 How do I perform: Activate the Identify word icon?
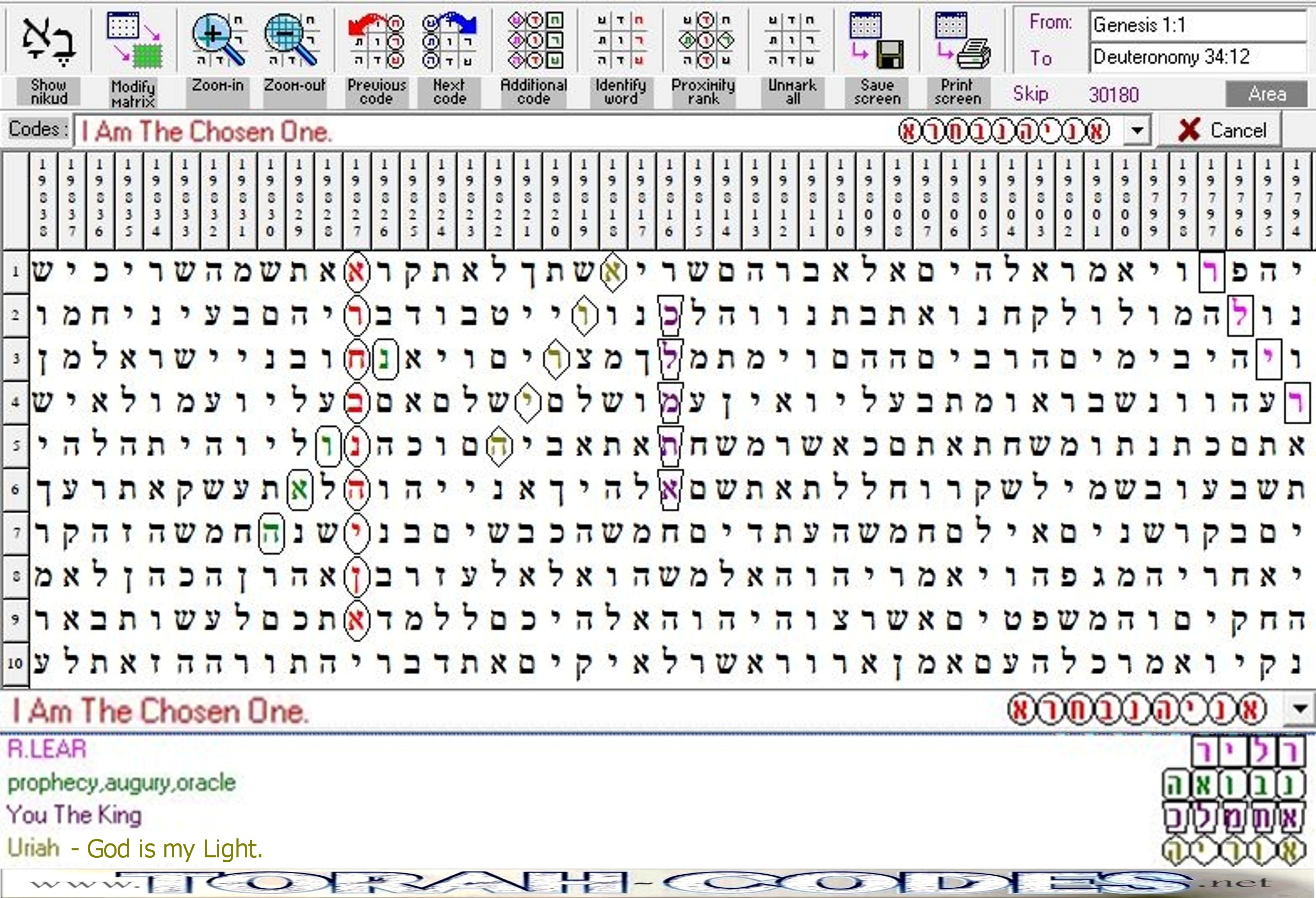620,40
